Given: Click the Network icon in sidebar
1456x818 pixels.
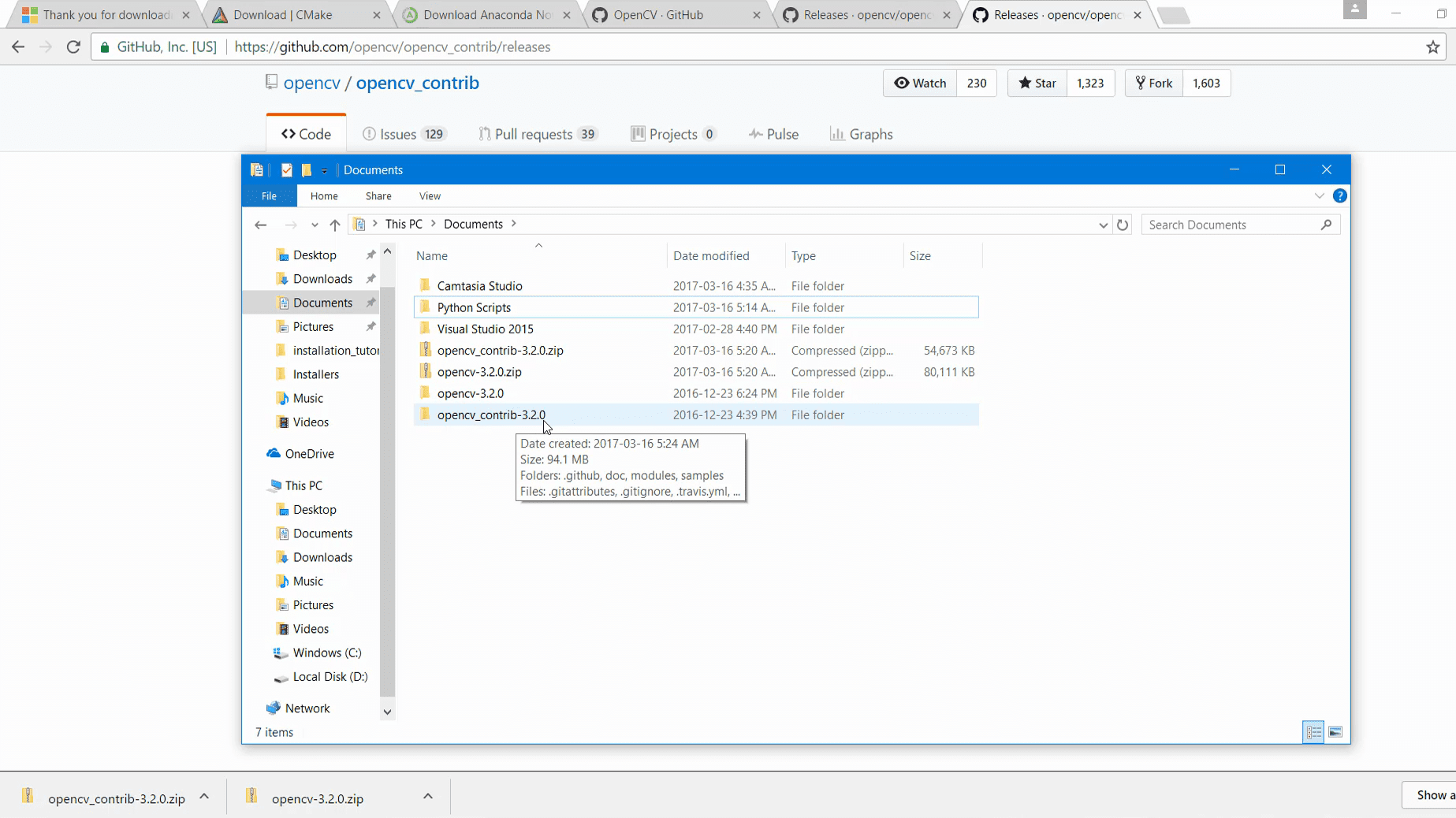Looking at the screenshot, I should (274, 708).
